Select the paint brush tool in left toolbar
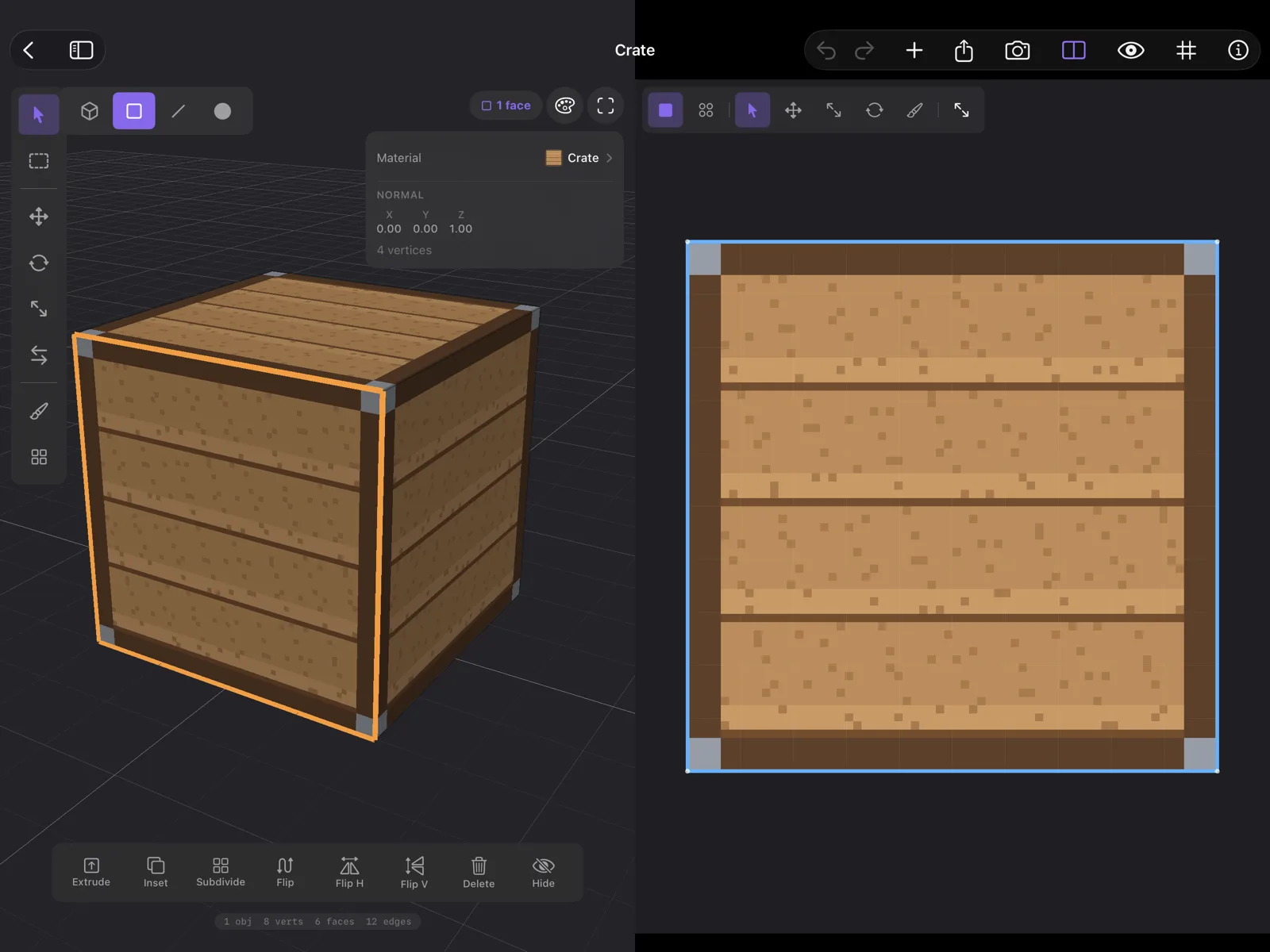The height and width of the screenshot is (952, 1270). pos(39,411)
